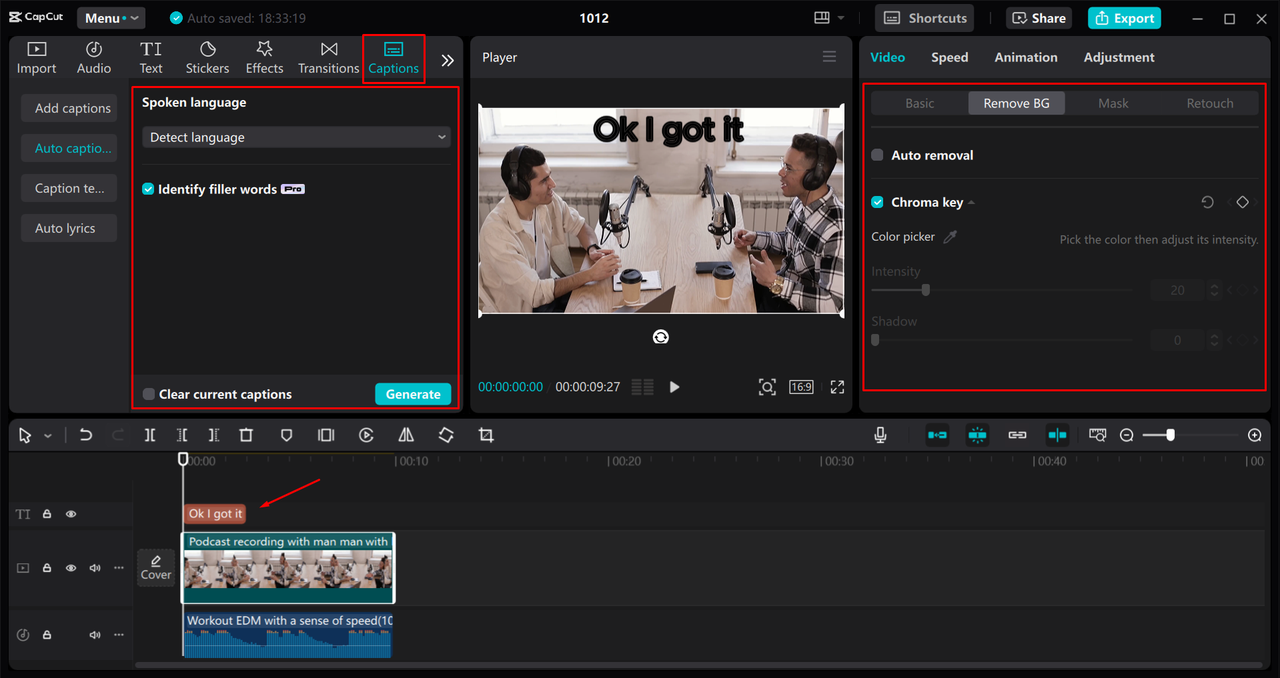Add a Chroma key keyframe diamond
1280x678 pixels.
(1242, 202)
